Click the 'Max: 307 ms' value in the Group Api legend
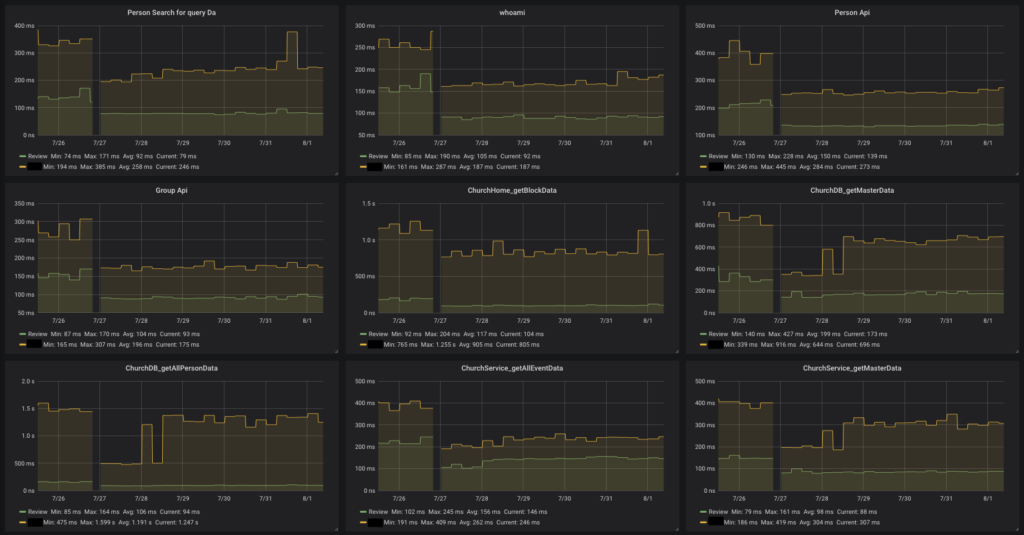Screen dimensions: 1024x535 pyautogui.click(x=97, y=344)
